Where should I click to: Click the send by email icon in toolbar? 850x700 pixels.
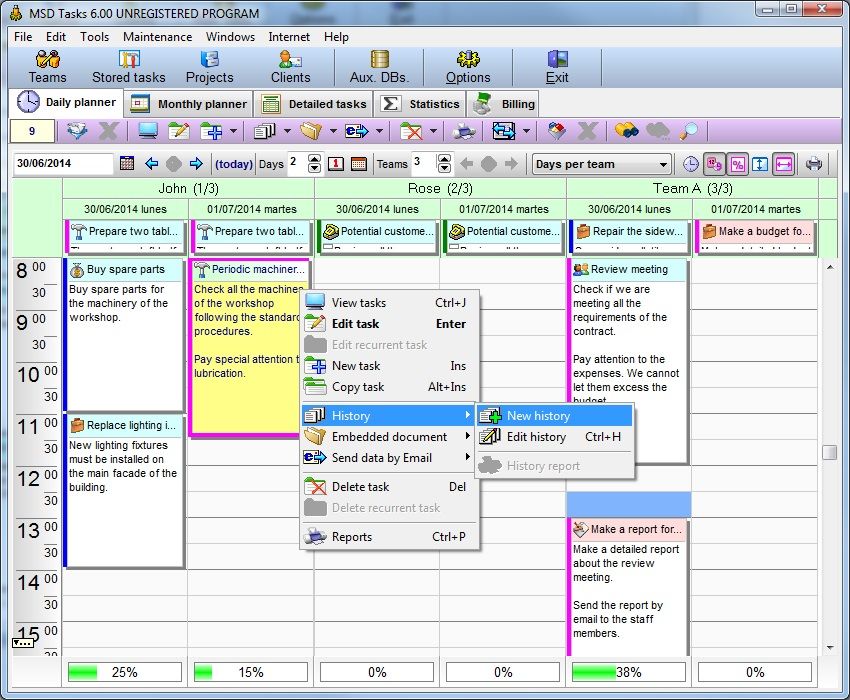(x=357, y=131)
